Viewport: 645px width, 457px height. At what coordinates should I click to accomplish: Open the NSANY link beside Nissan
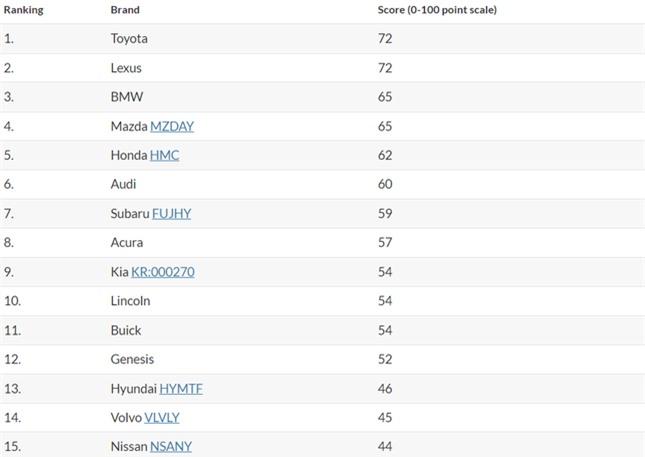tap(170, 446)
